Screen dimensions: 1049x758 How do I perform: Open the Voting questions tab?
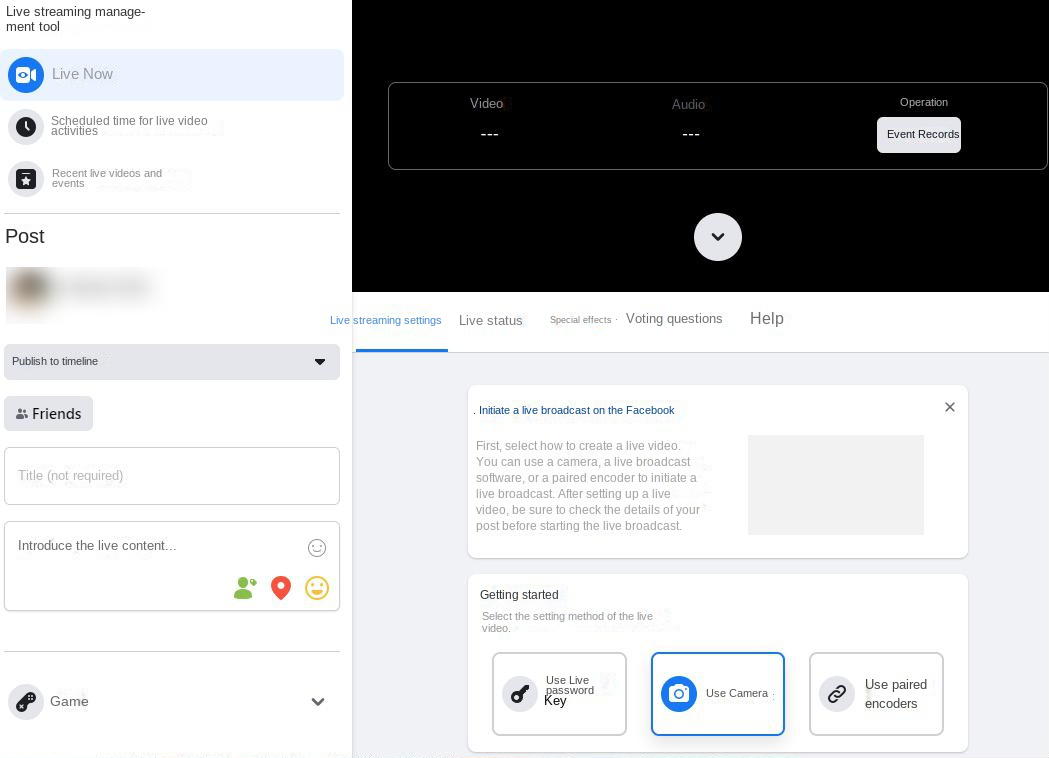point(674,318)
